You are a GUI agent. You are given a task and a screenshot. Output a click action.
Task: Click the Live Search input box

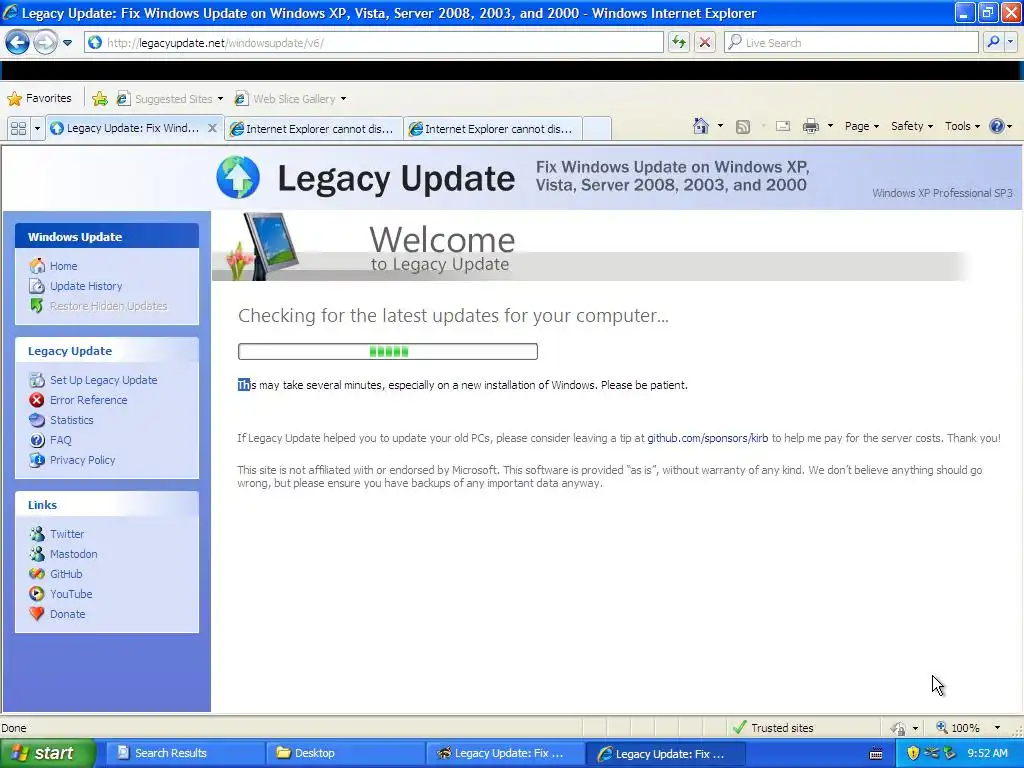point(852,42)
